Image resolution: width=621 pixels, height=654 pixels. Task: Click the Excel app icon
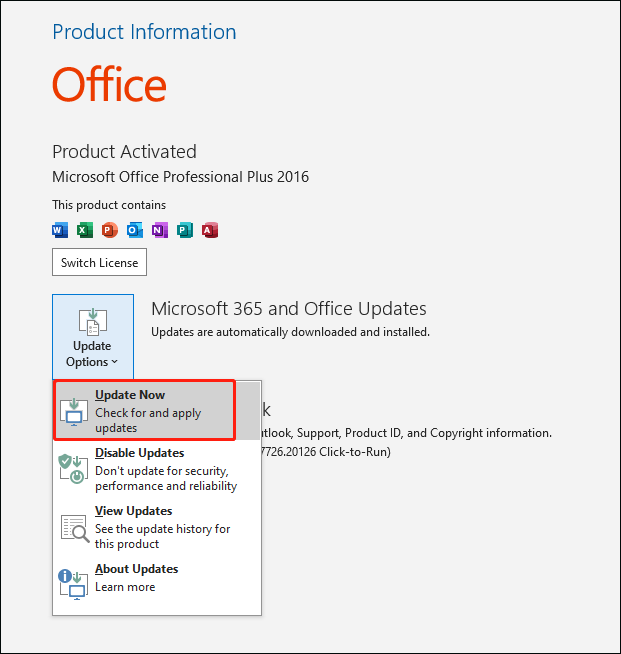[85, 230]
